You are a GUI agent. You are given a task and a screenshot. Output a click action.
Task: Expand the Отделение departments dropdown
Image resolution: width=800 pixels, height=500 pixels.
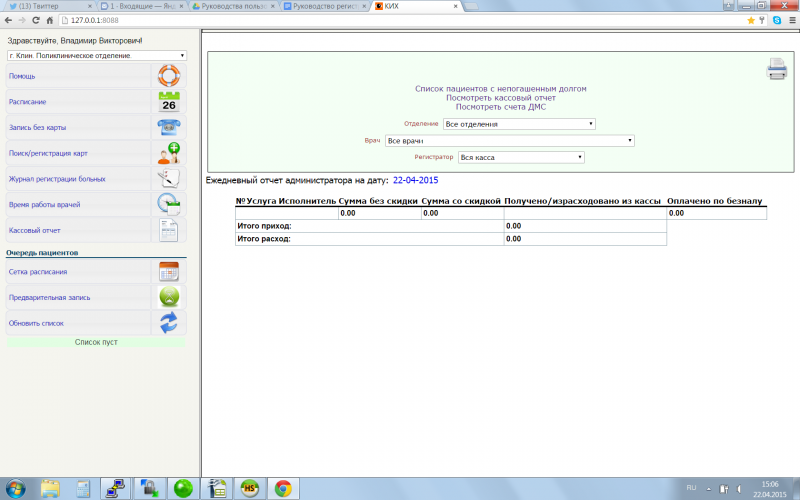519,124
